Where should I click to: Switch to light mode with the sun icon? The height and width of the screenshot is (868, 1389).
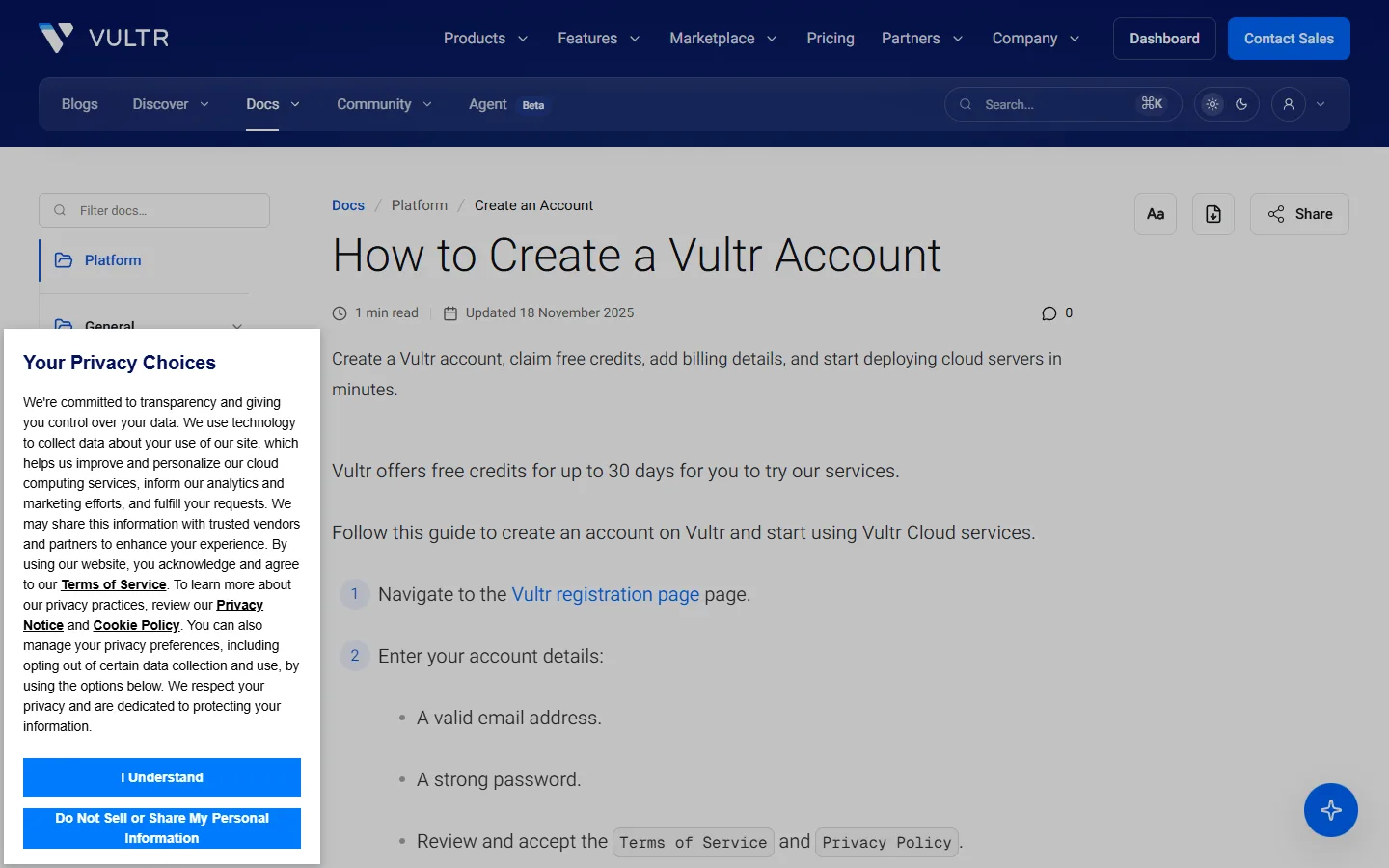[x=1212, y=104]
